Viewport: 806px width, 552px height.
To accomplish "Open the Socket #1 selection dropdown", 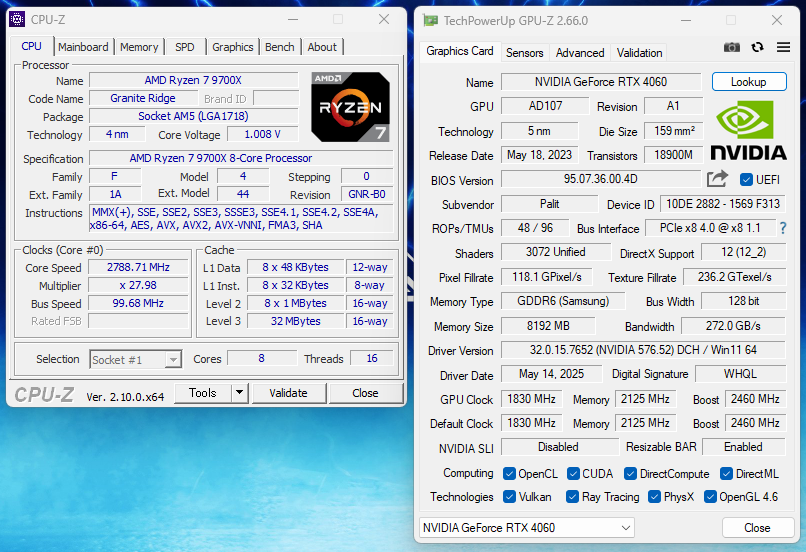I will [135, 359].
